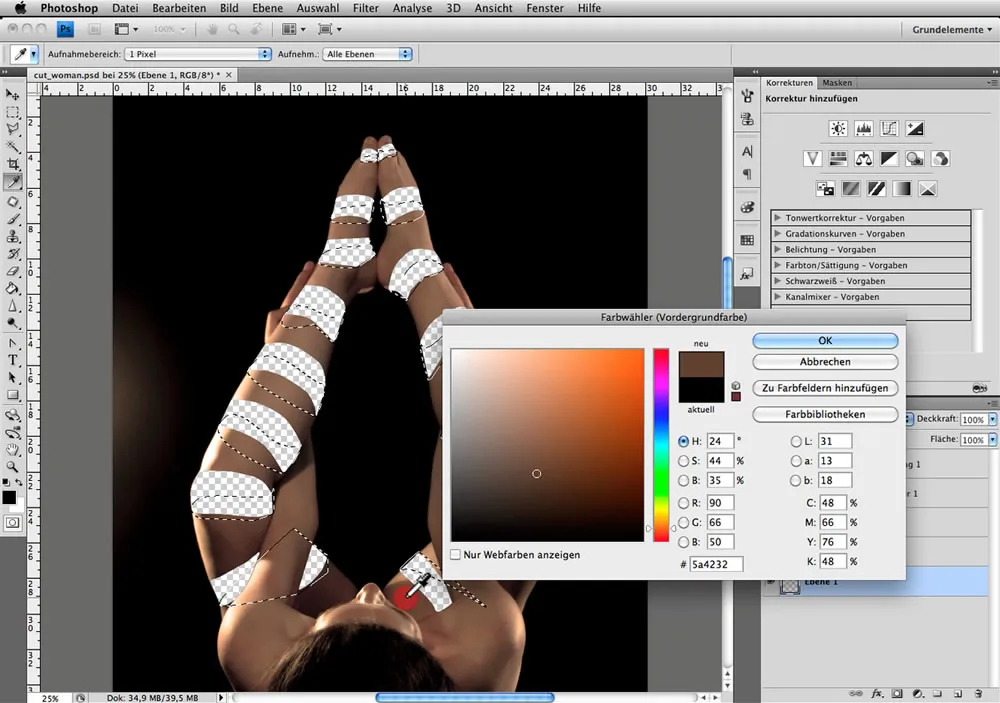Click the vertical rainbow hue slider

point(661,445)
